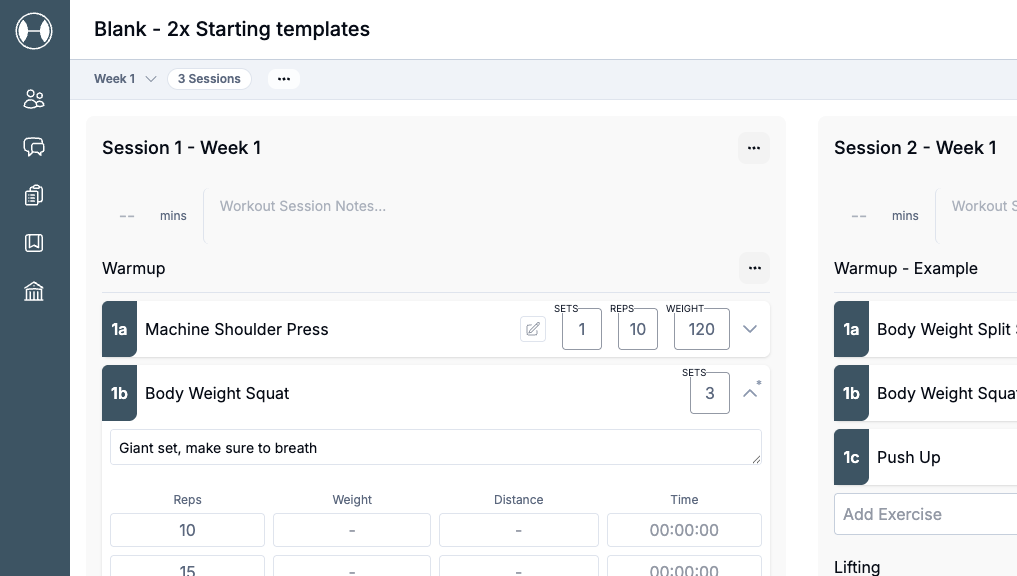Click the Blank - 2x Starting templates title

click(232, 29)
